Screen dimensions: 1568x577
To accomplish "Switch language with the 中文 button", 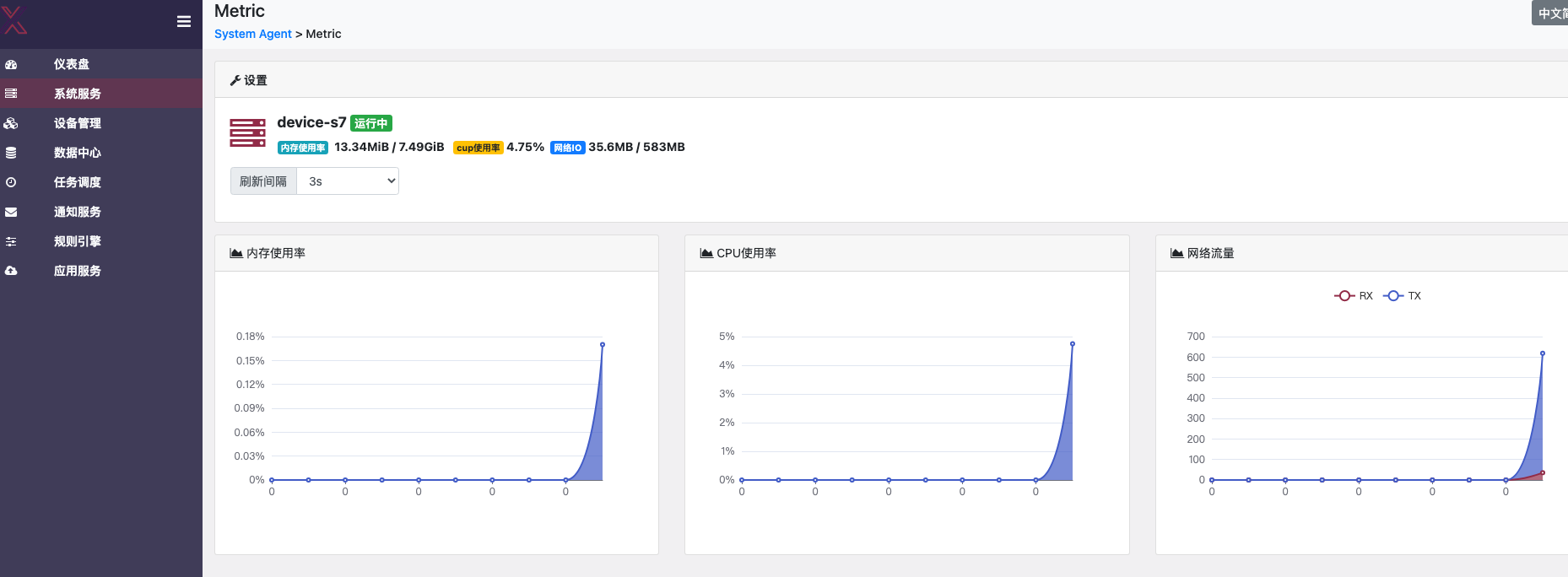I will point(1550,13).
